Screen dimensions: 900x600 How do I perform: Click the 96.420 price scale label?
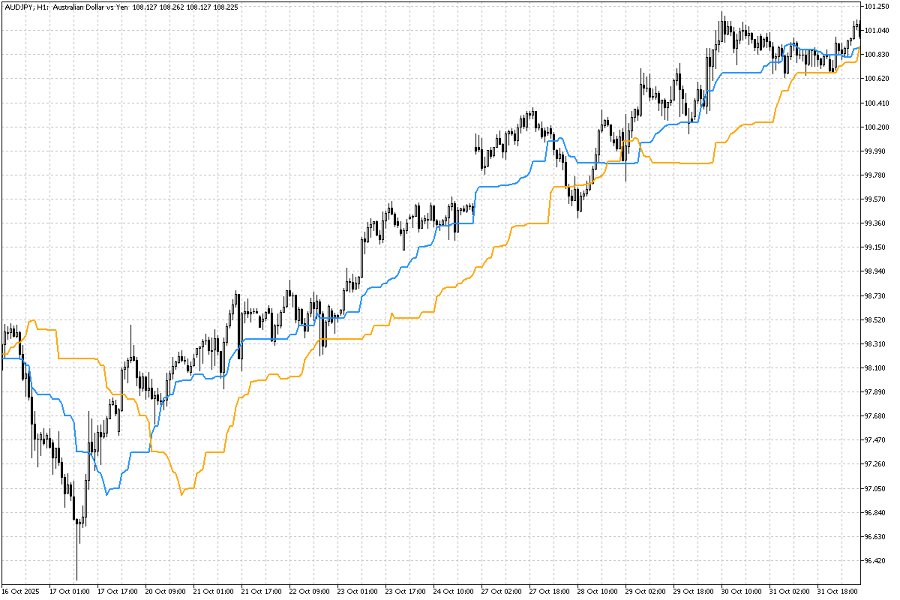point(875,561)
